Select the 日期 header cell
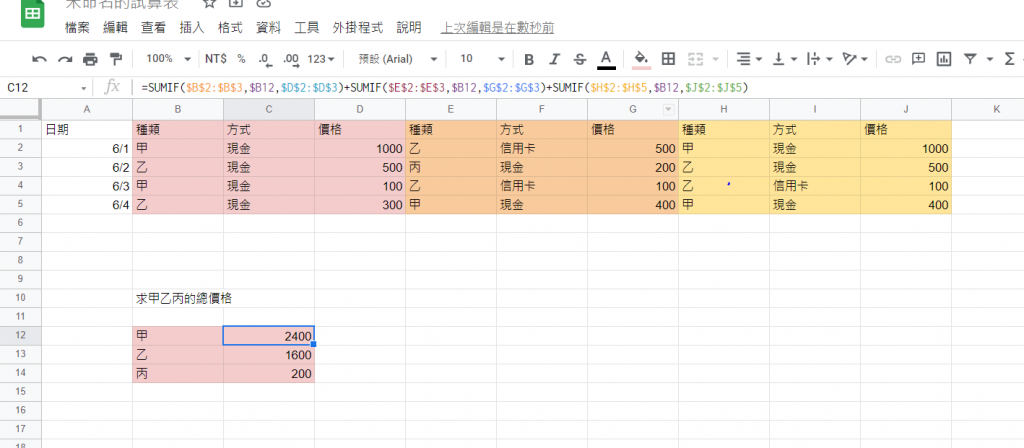This screenshot has width=1024, height=448. coord(87,129)
